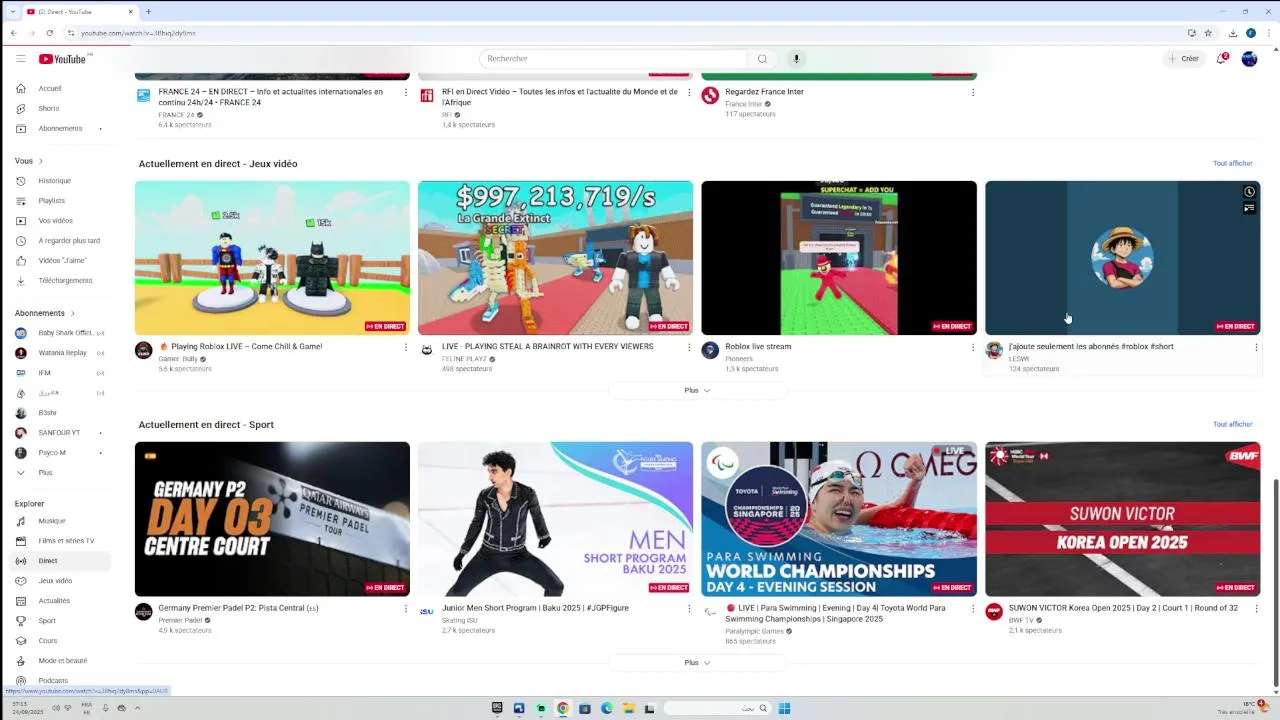Viewport: 1280px width, 720px height.
Task: Open Men Short Program Baku 2025 thumbnail
Action: pos(555,519)
